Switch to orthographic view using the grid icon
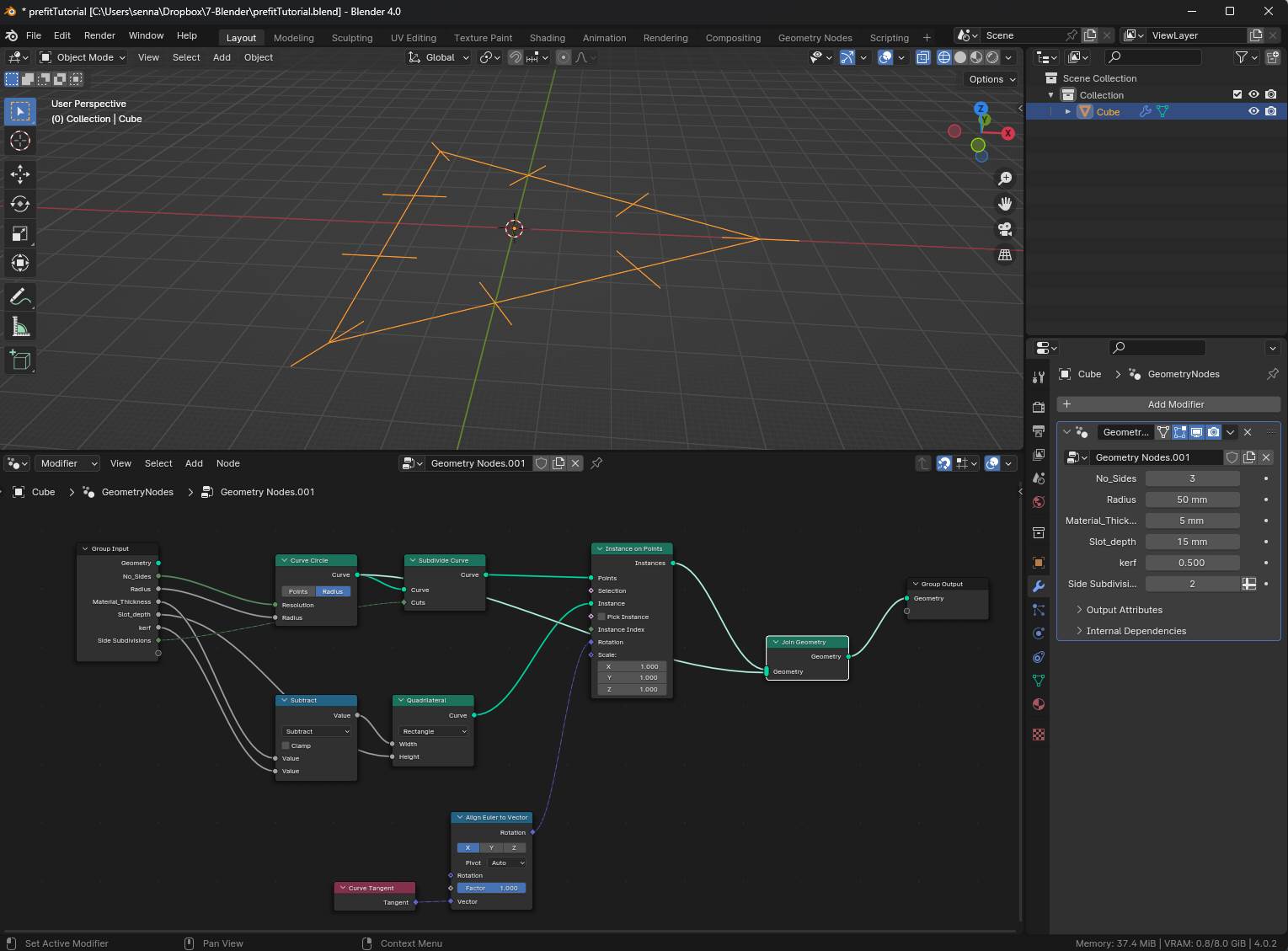 tap(1005, 254)
